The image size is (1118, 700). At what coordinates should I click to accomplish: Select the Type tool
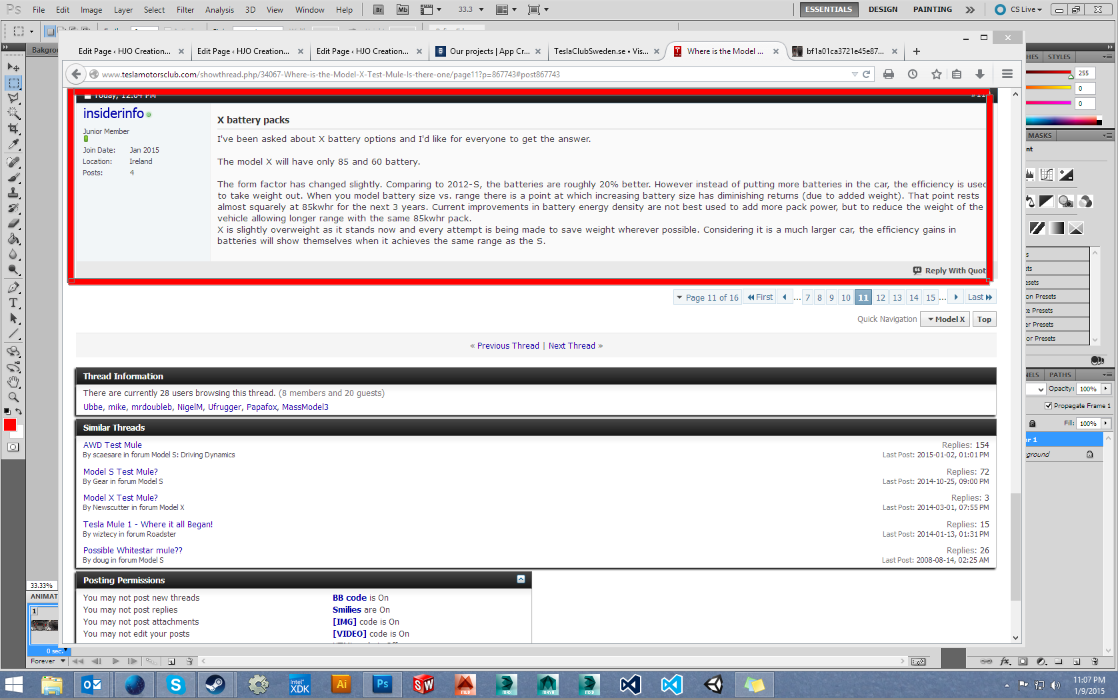(x=14, y=304)
